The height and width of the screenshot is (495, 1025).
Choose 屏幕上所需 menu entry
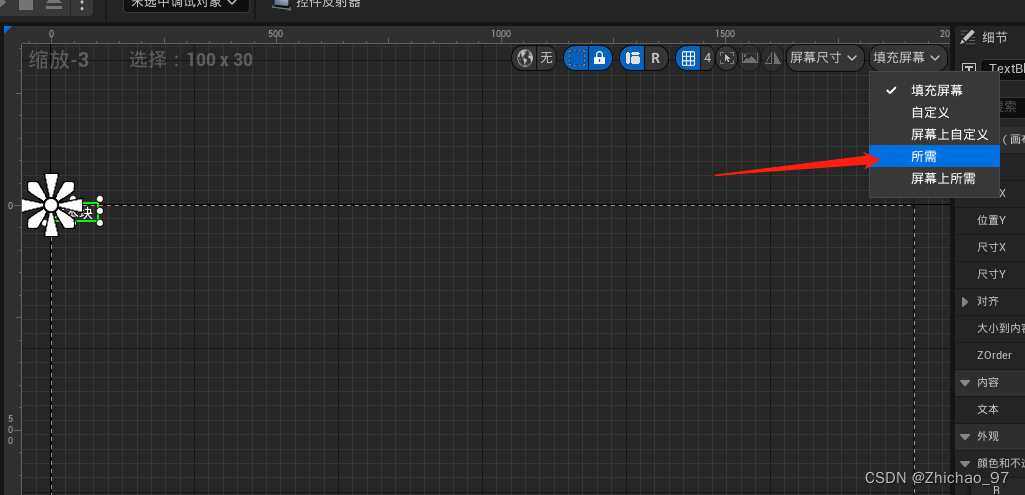934,179
